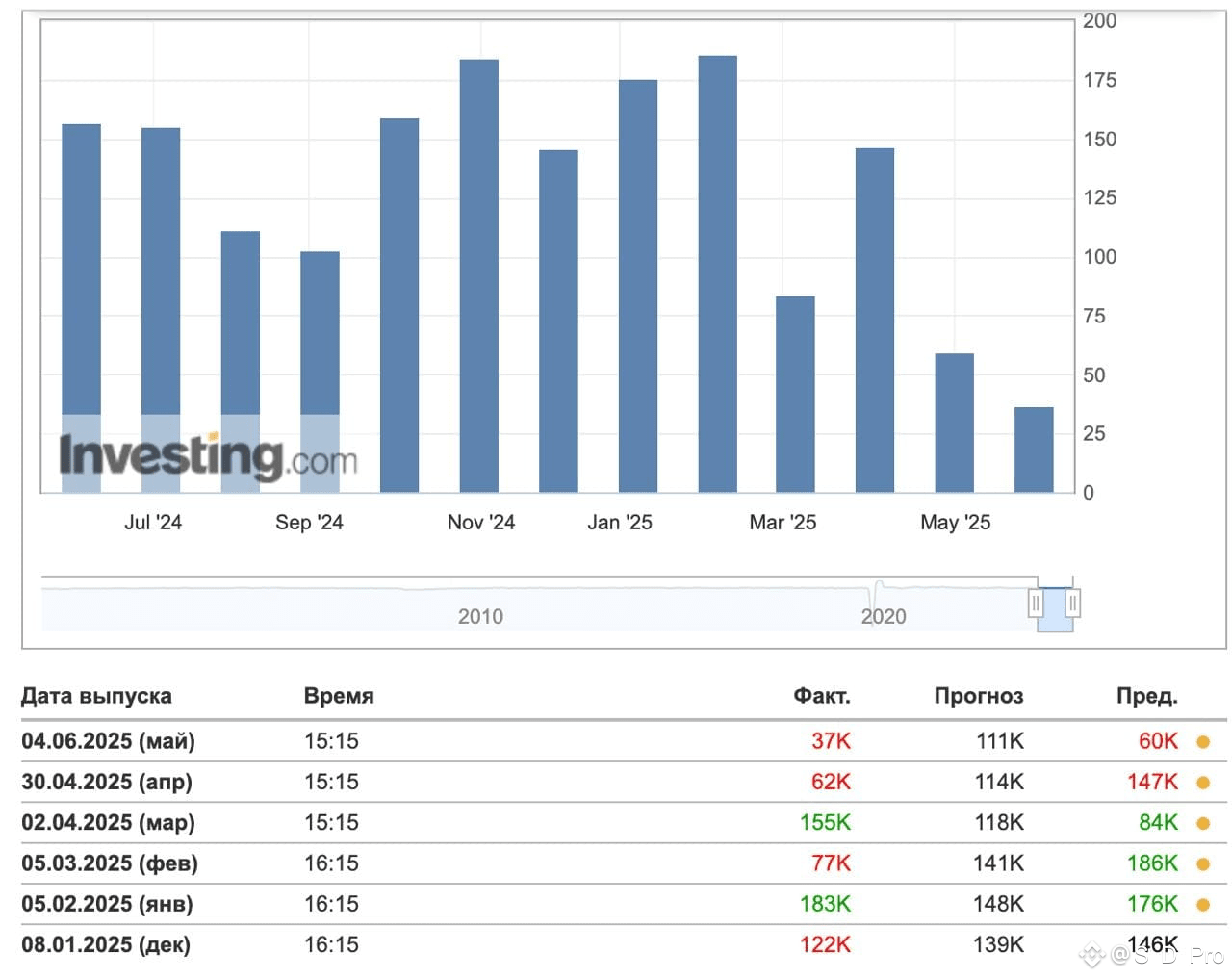The height and width of the screenshot is (979, 1232).
Task: Click the forecast value 114K
Action: 999,782
